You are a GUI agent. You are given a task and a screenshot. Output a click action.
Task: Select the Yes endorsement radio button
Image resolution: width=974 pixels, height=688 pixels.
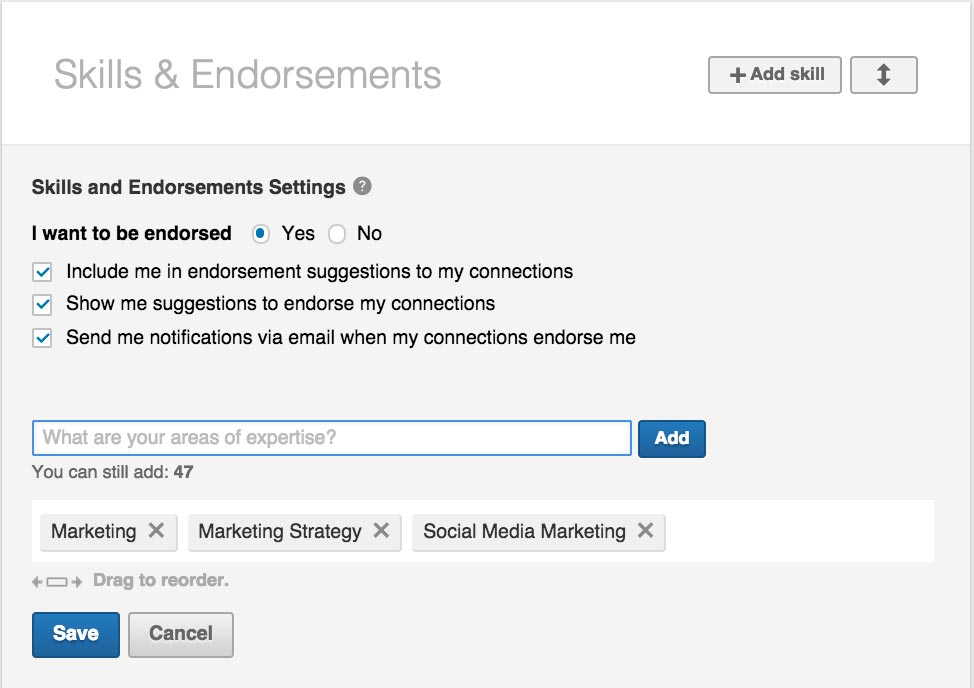(x=260, y=233)
